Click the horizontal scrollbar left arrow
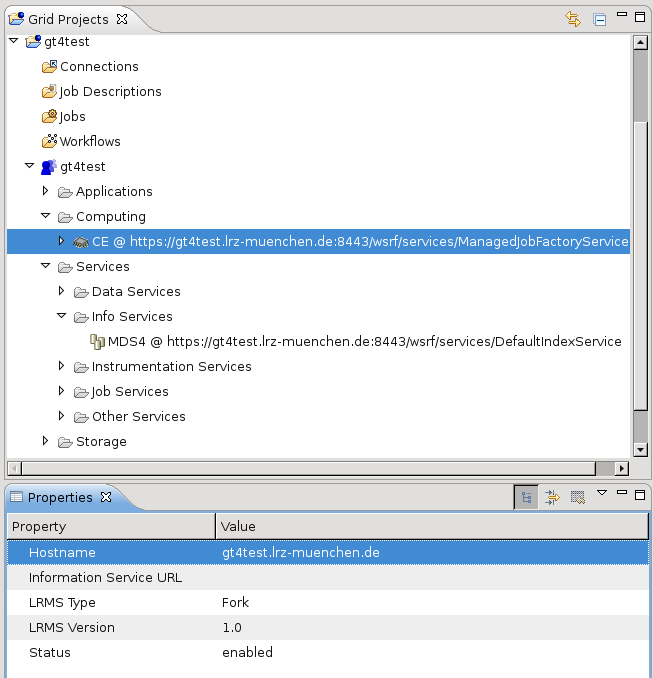This screenshot has width=653, height=678. point(14,468)
